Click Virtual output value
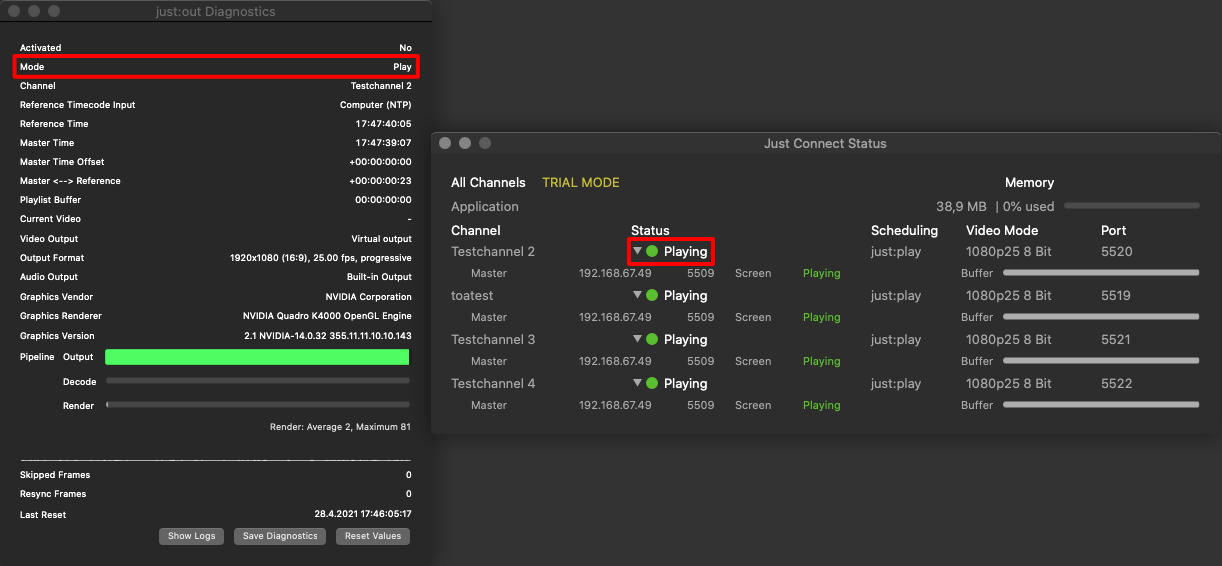 tap(381, 239)
